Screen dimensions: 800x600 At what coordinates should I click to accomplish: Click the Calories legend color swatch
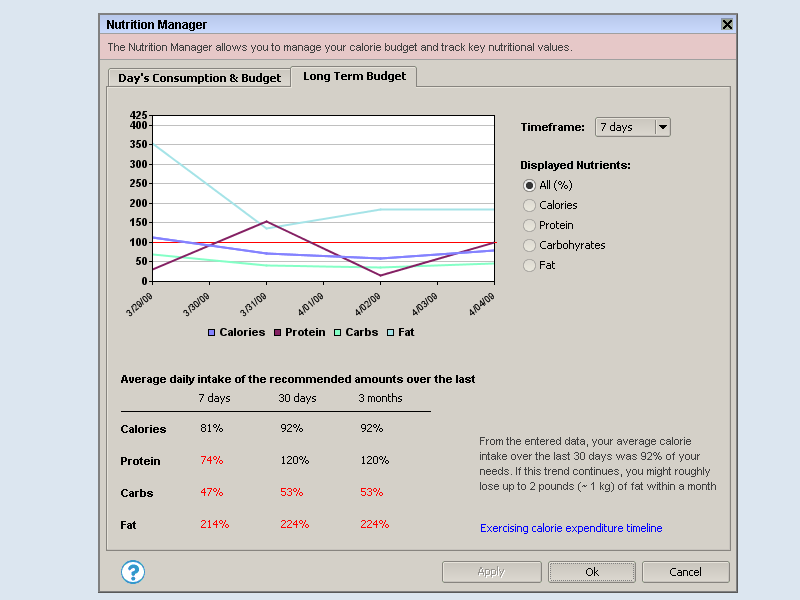tap(212, 332)
